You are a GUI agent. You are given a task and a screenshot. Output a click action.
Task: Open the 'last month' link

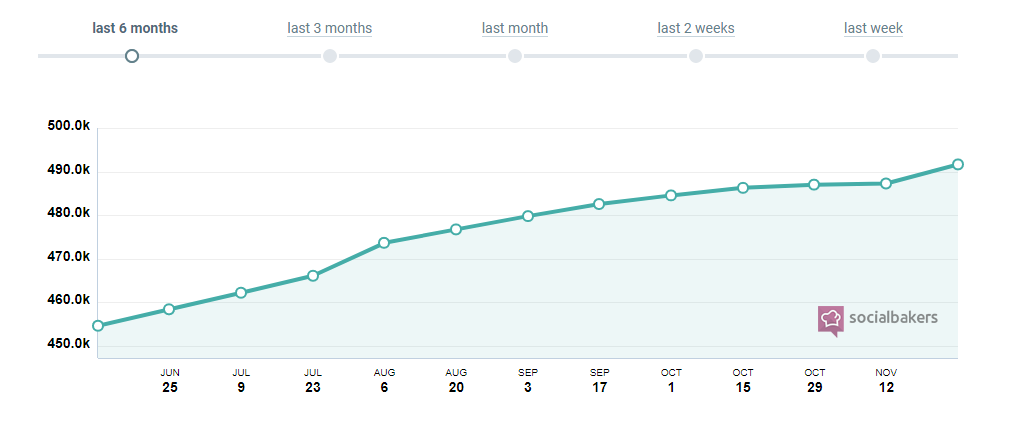pos(515,28)
